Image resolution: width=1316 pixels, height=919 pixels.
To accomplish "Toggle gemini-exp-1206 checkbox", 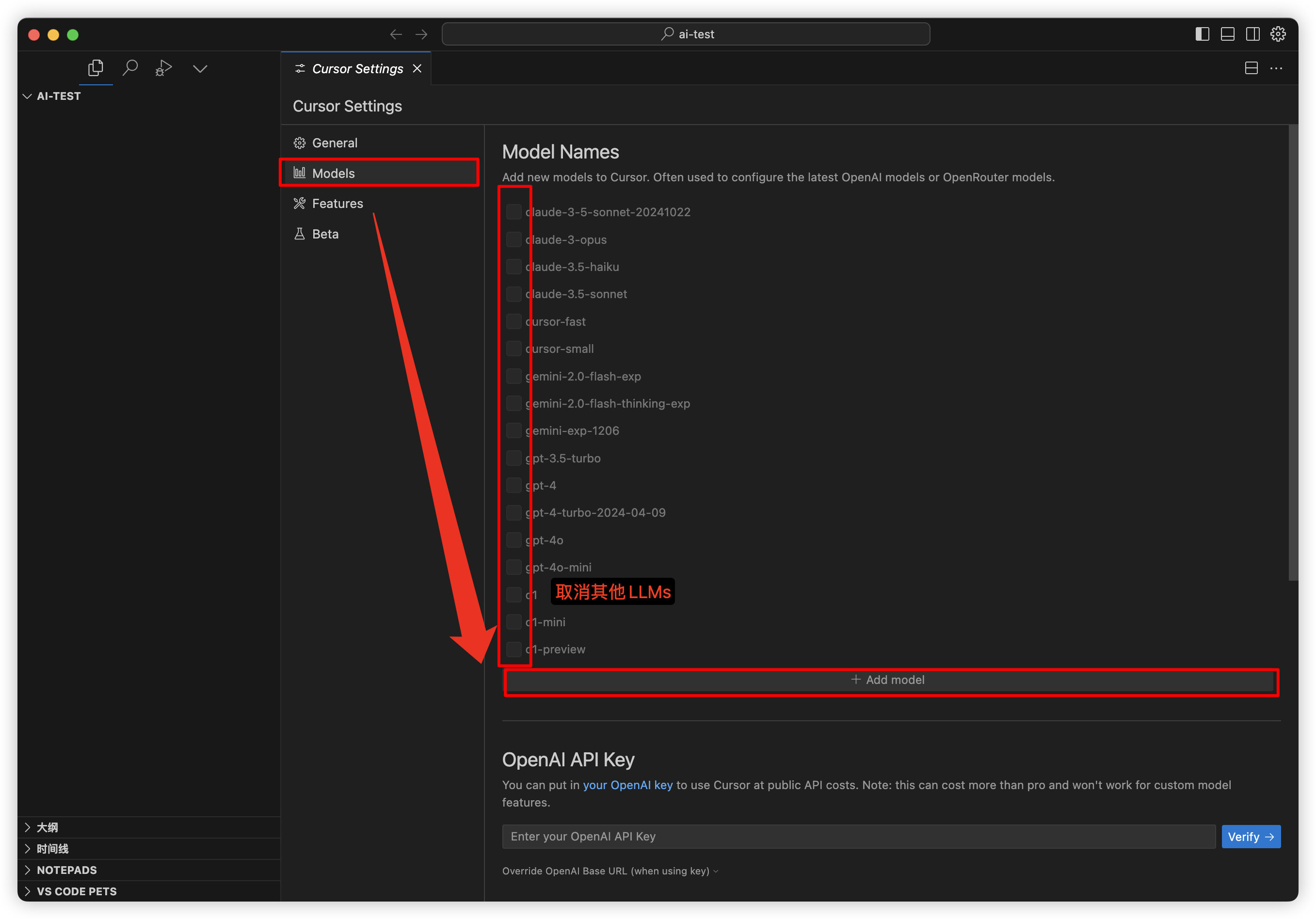I will (x=514, y=431).
